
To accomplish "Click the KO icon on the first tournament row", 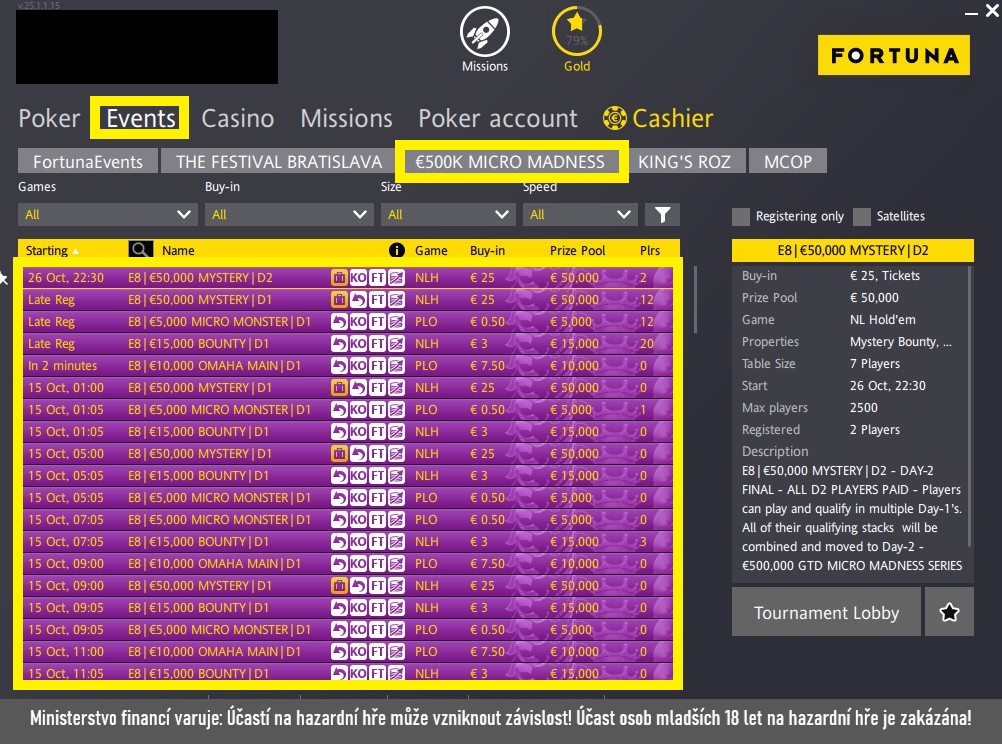I will point(358,278).
